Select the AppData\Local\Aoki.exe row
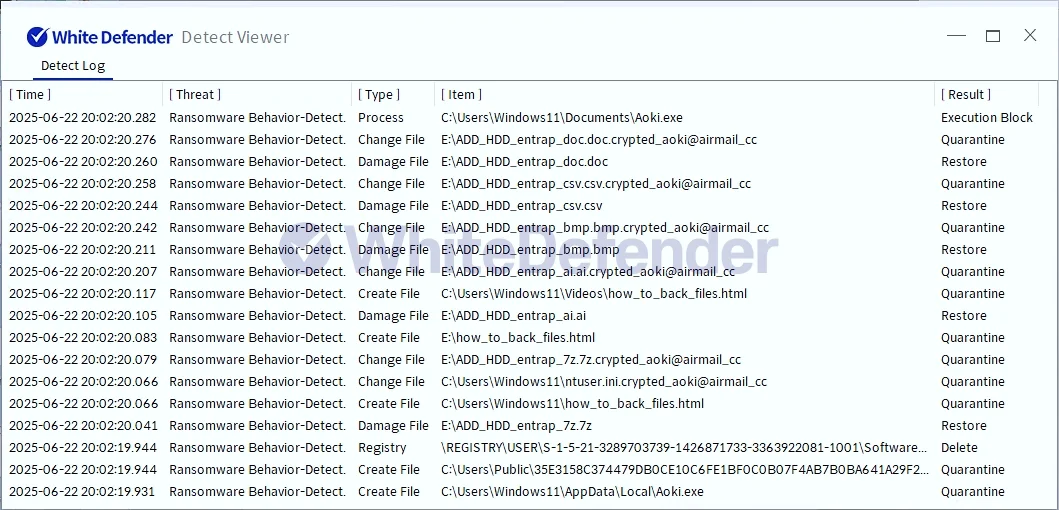1059x510 pixels. pos(572,492)
